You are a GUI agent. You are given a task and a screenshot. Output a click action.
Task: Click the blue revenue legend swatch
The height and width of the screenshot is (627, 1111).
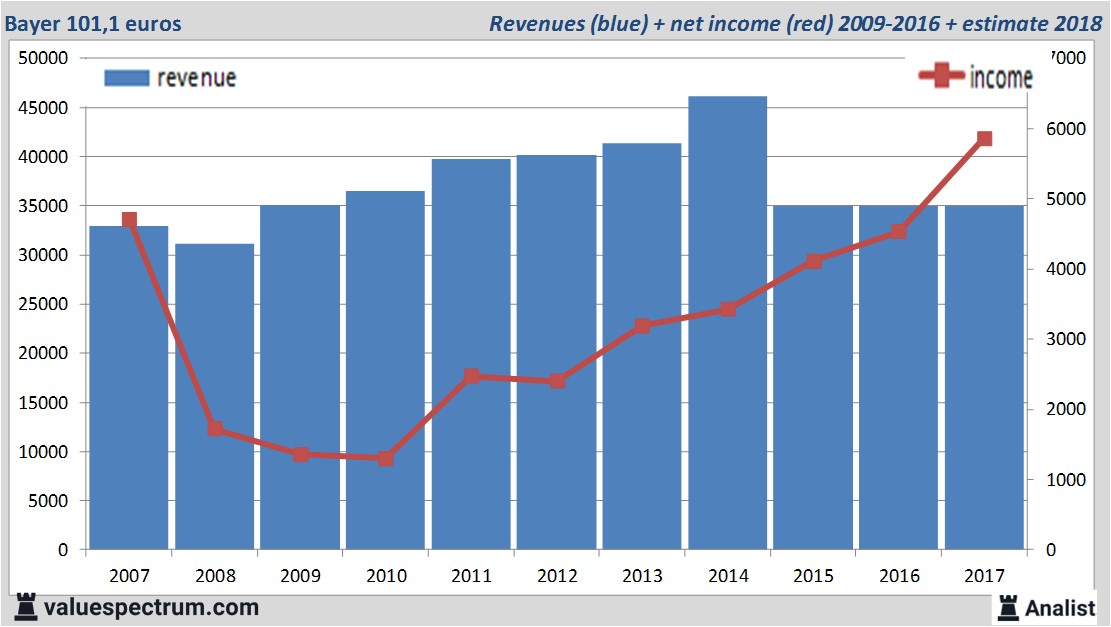pos(127,78)
